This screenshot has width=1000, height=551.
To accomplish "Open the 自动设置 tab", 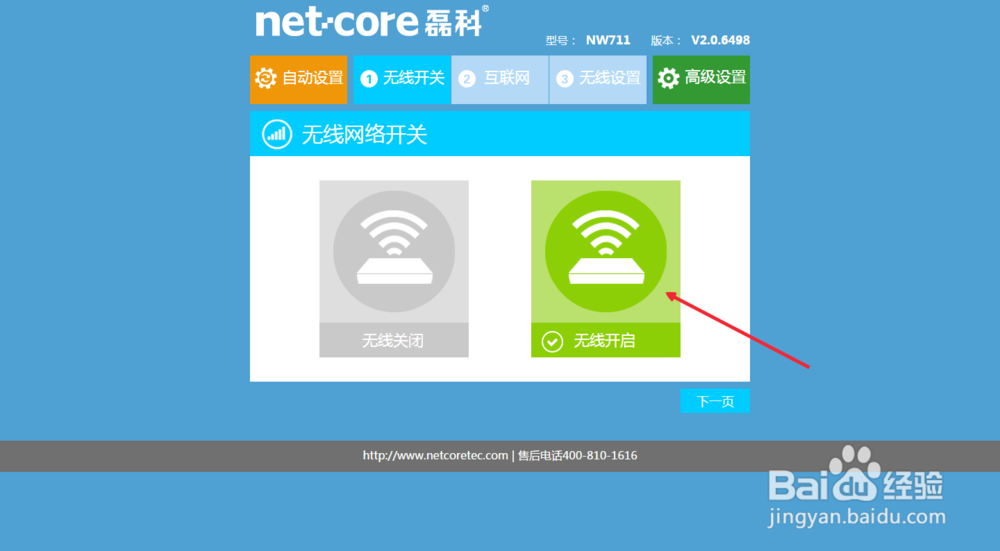I will click(x=298, y=80).
